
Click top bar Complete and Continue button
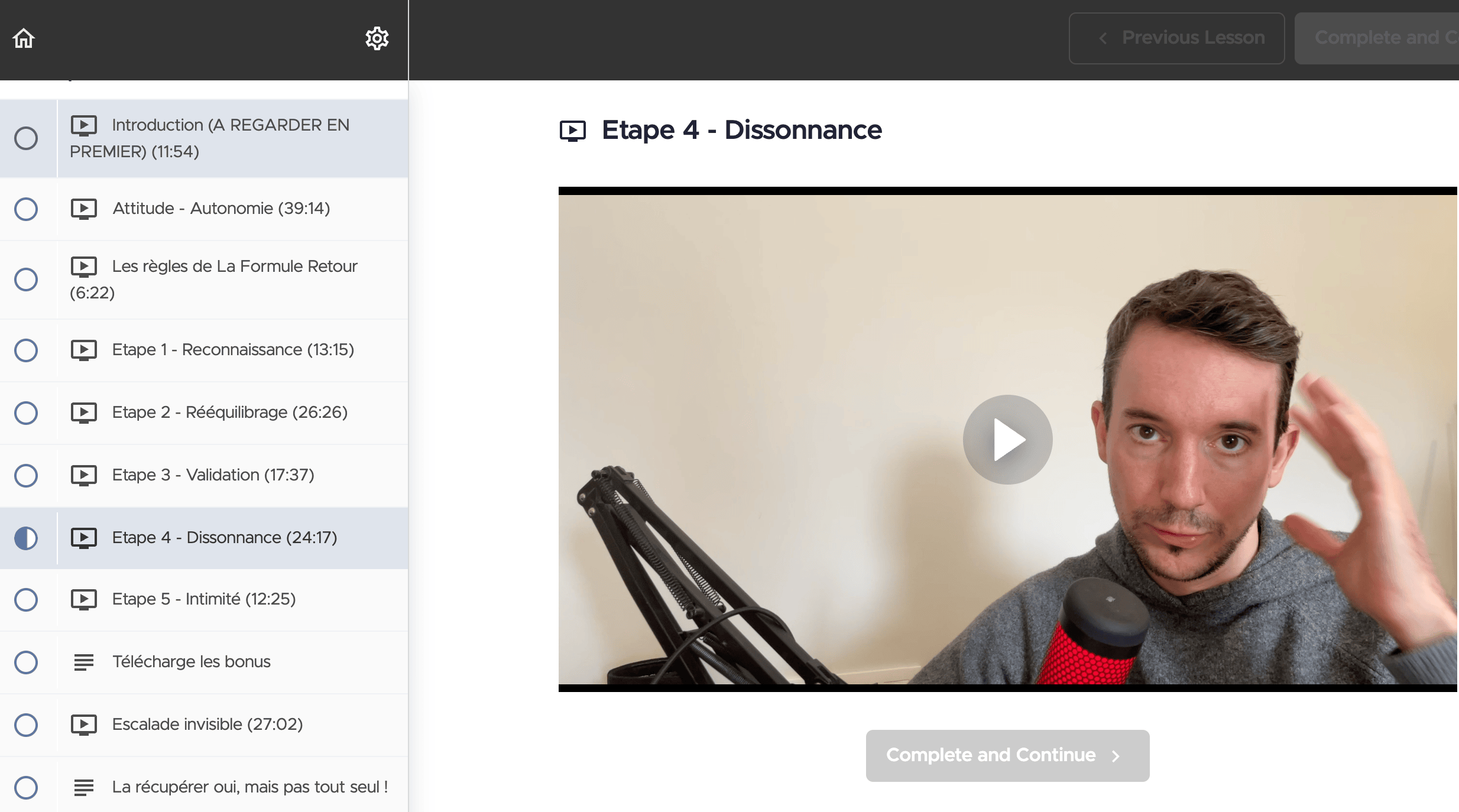pyautogui.click(x=1377, y=38)
